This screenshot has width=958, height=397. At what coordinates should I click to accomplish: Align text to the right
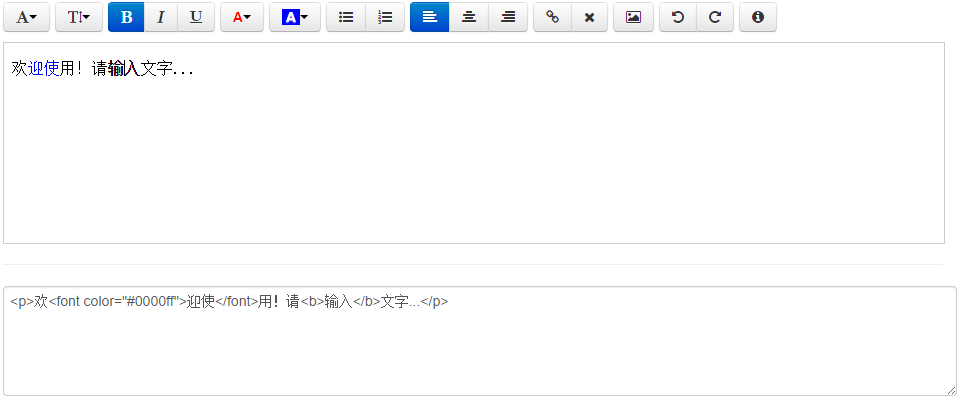[x=508, y=17]
